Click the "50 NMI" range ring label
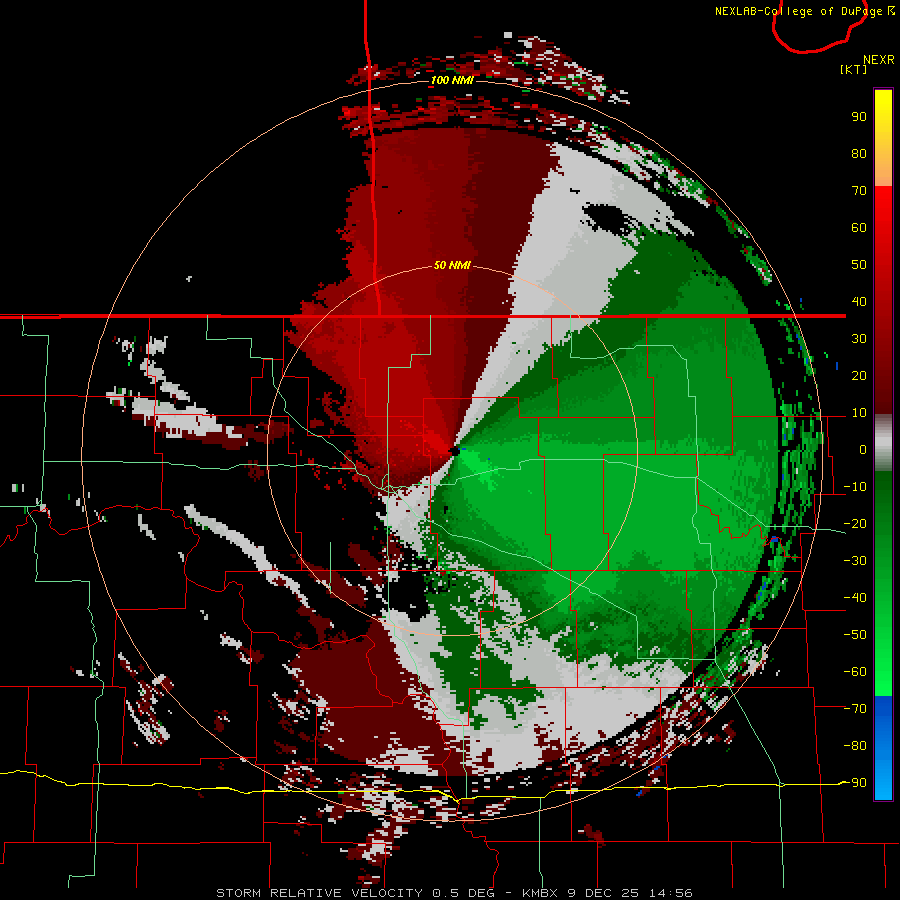Image resolution: width=900 pixels, height=900 pixels. click(x=452, y=265)
